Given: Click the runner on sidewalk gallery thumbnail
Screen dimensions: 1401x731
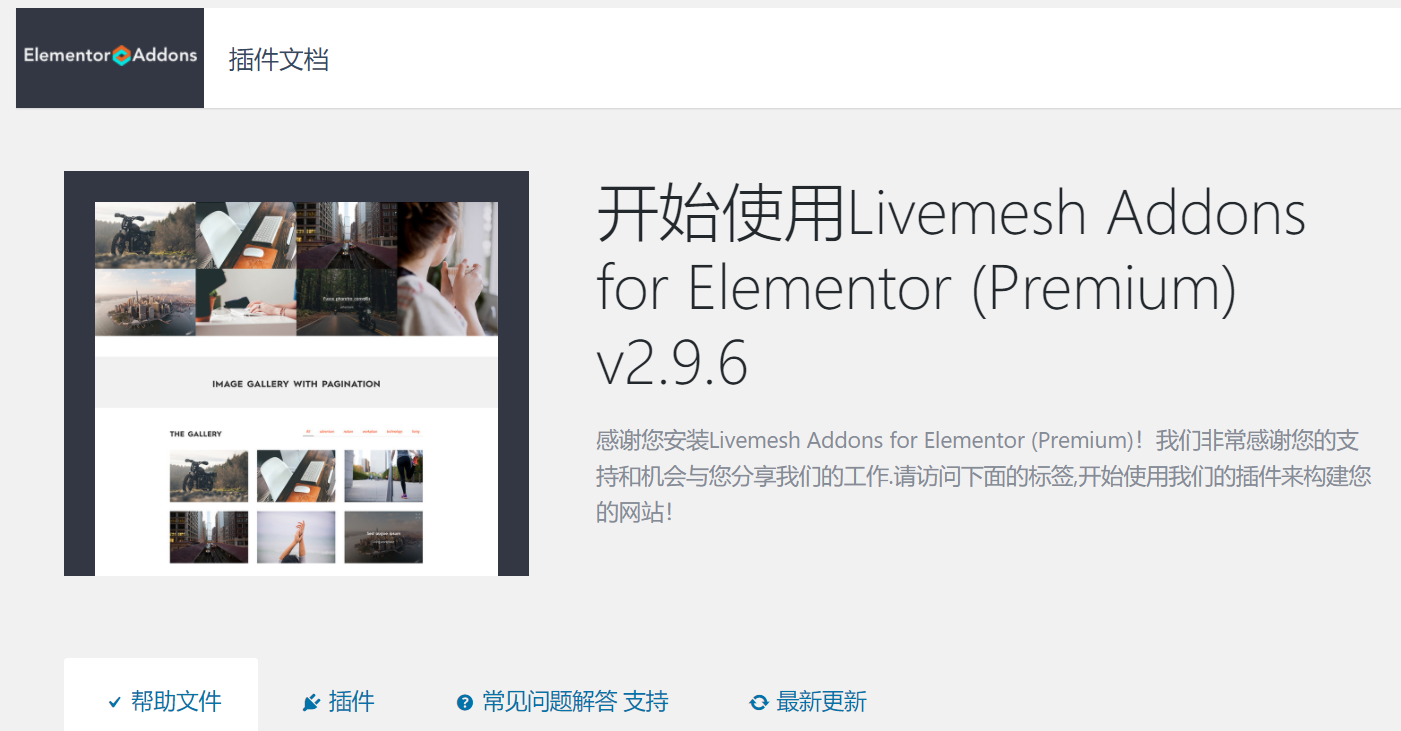Looking at the screenshot, I should [x=383, y=476].
